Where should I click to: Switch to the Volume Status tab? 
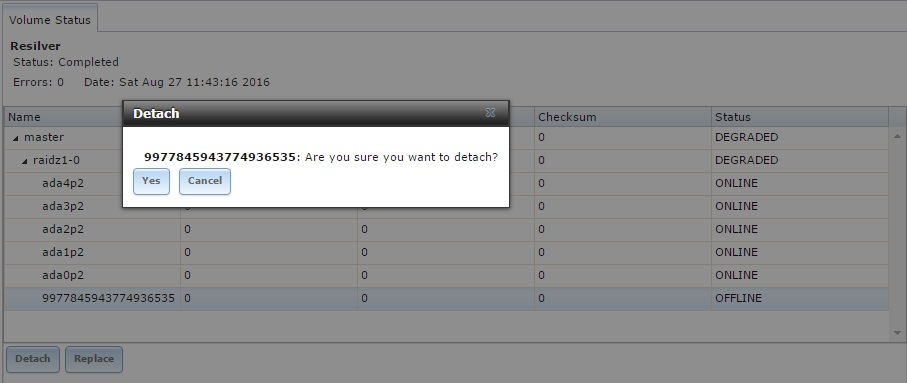click(50, 20)
